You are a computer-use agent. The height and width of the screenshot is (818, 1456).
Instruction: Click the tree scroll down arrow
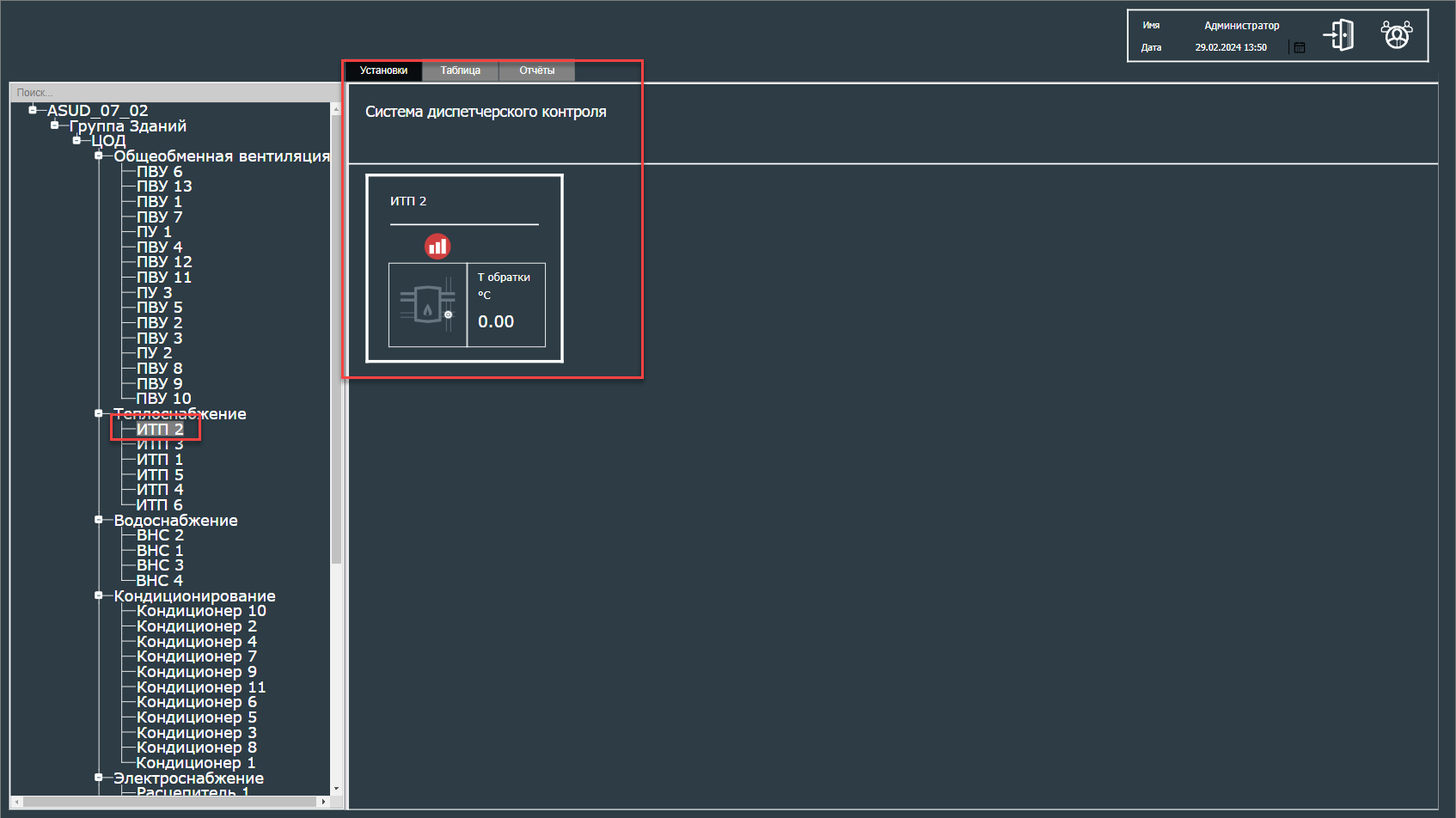tap(336, 788)
